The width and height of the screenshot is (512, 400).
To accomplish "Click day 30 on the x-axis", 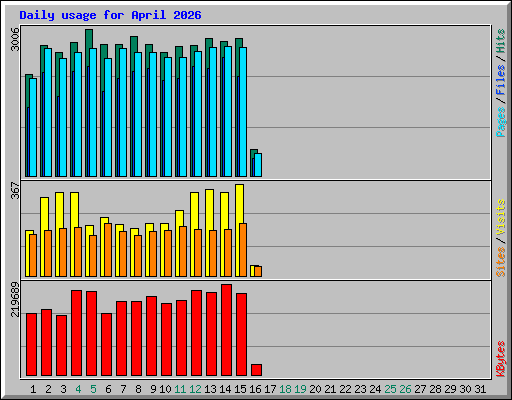I will [x=465, y=389].
